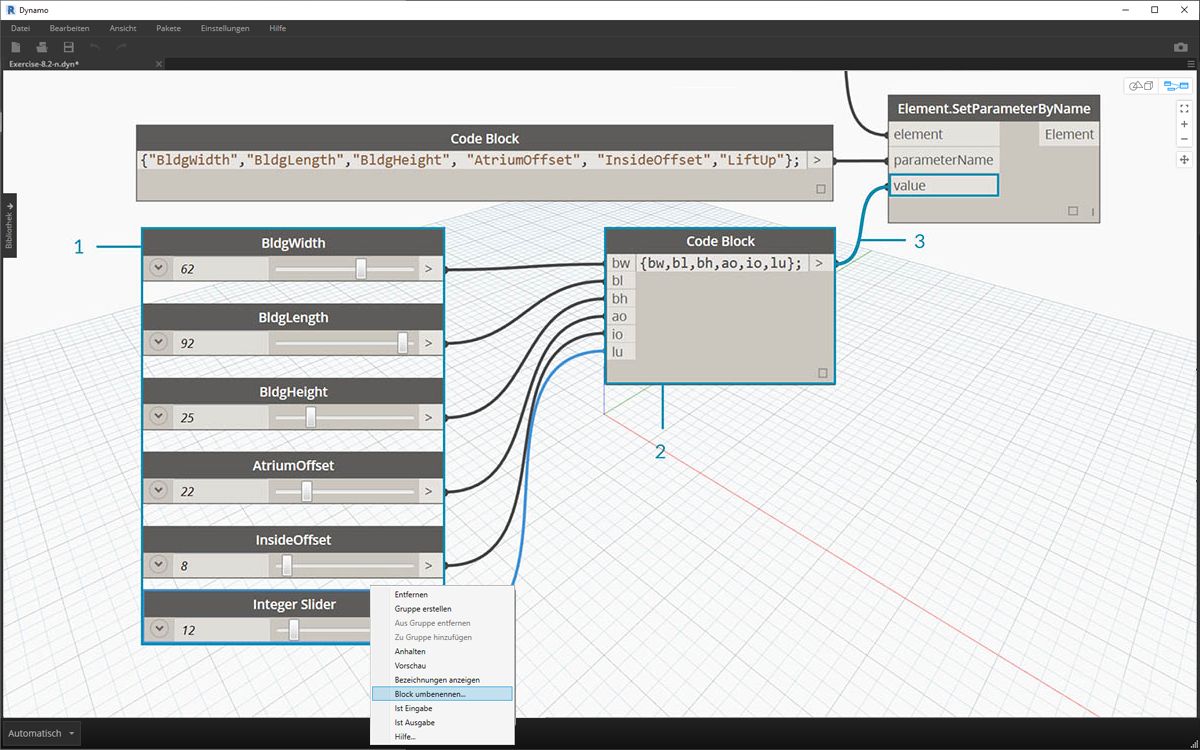The width and height of the screenshot is (1200, 750).
Task: Activate the Pan mode icon
Action: (x=1184, y=159)
